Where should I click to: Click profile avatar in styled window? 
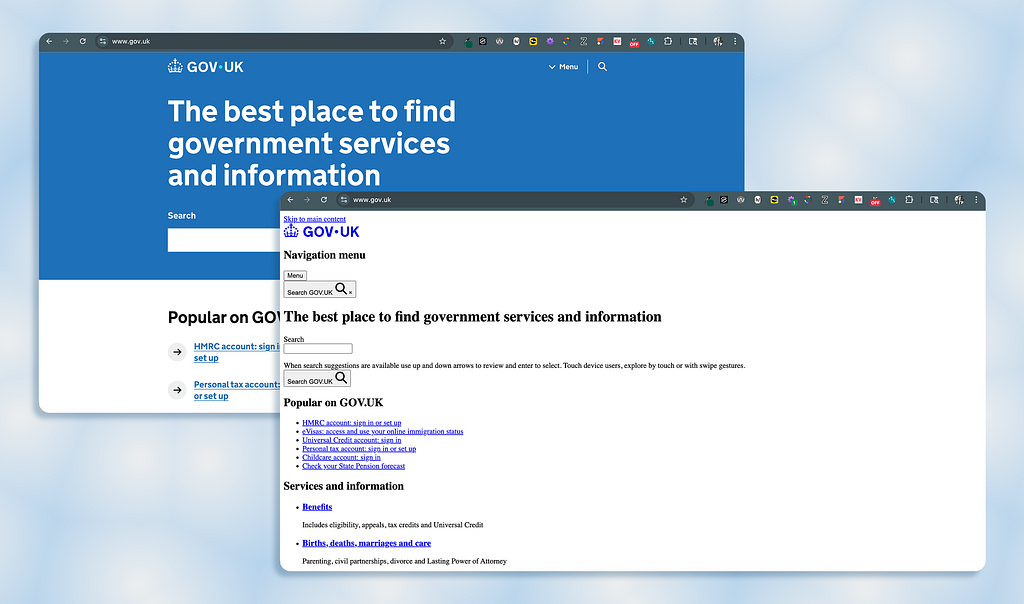point(717,41)
